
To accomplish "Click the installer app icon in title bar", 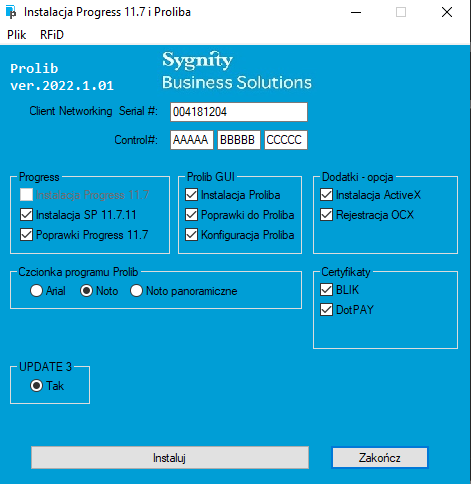I will [x=11, y=12].
